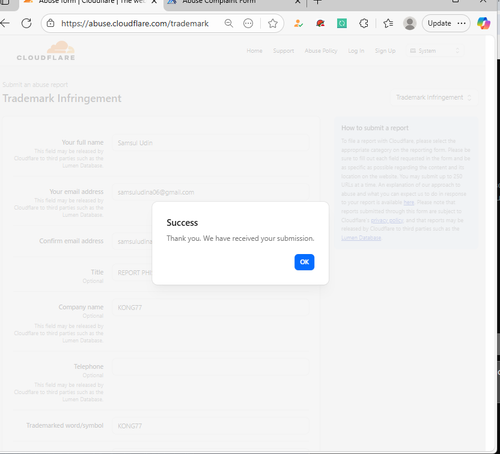
Task: Open the Favorites list icon
Action: click(x=388, y=23)
